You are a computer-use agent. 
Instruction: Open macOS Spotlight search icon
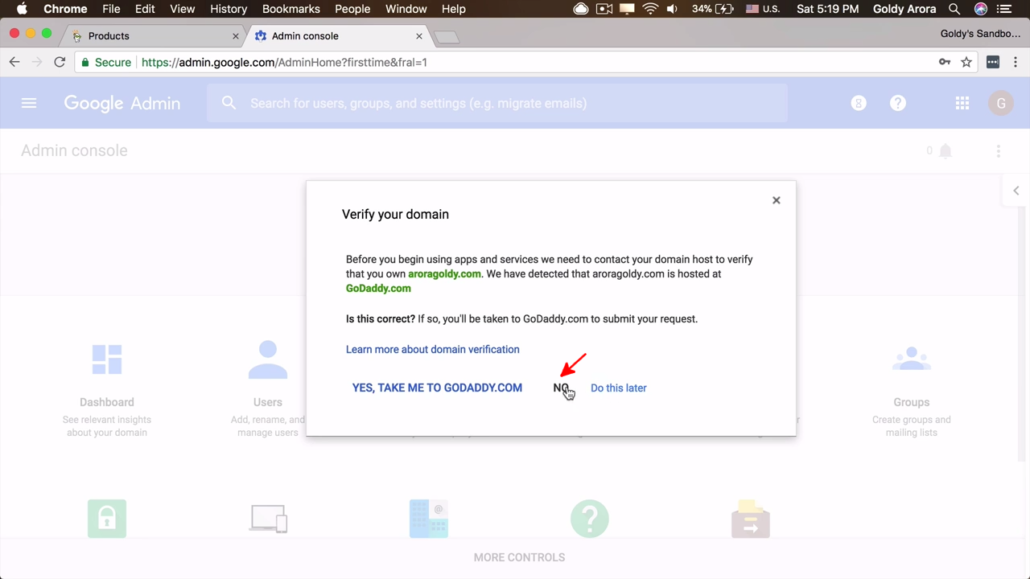(x=954, y=9)
